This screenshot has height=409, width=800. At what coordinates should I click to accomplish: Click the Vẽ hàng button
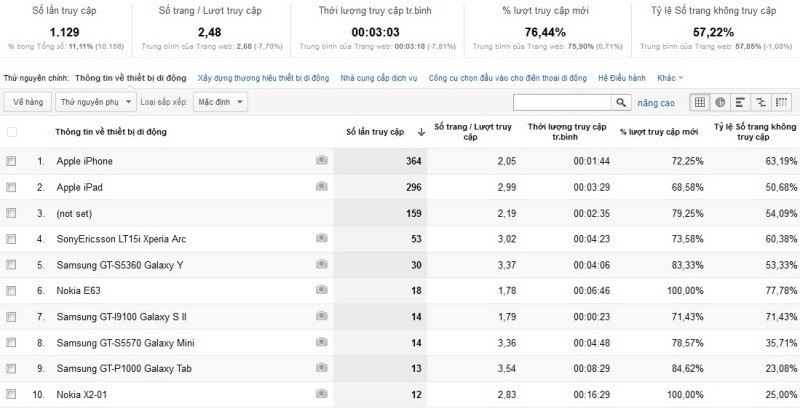pos(28,102)
